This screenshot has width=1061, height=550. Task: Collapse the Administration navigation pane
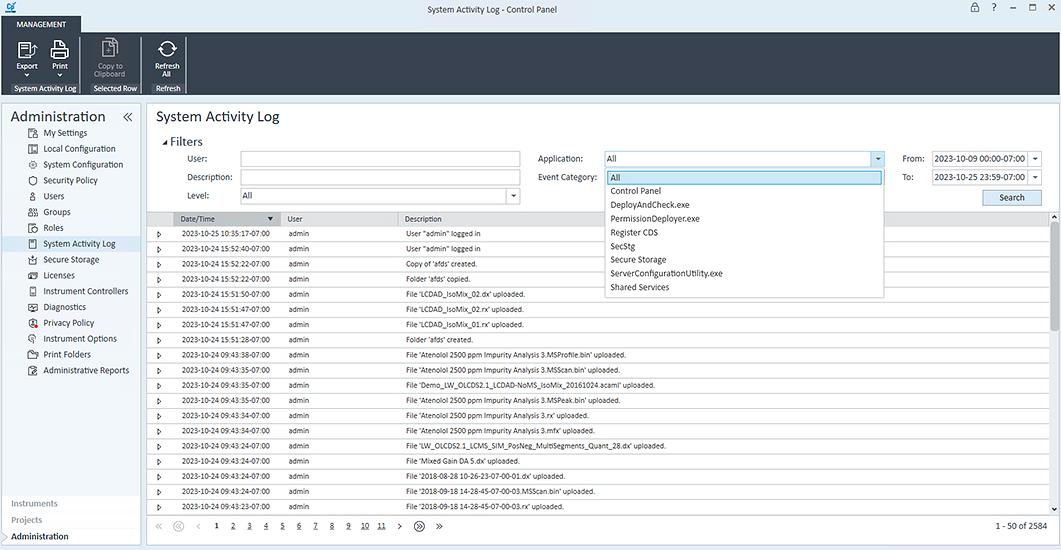point(127,117)
